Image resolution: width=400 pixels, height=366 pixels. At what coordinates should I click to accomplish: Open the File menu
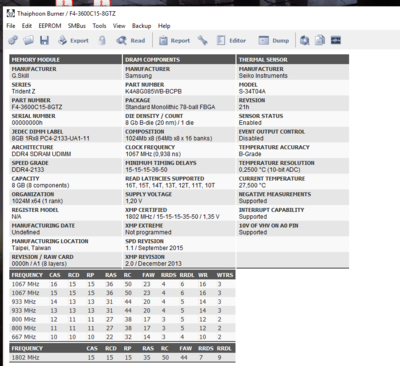(x=11, y=26)
